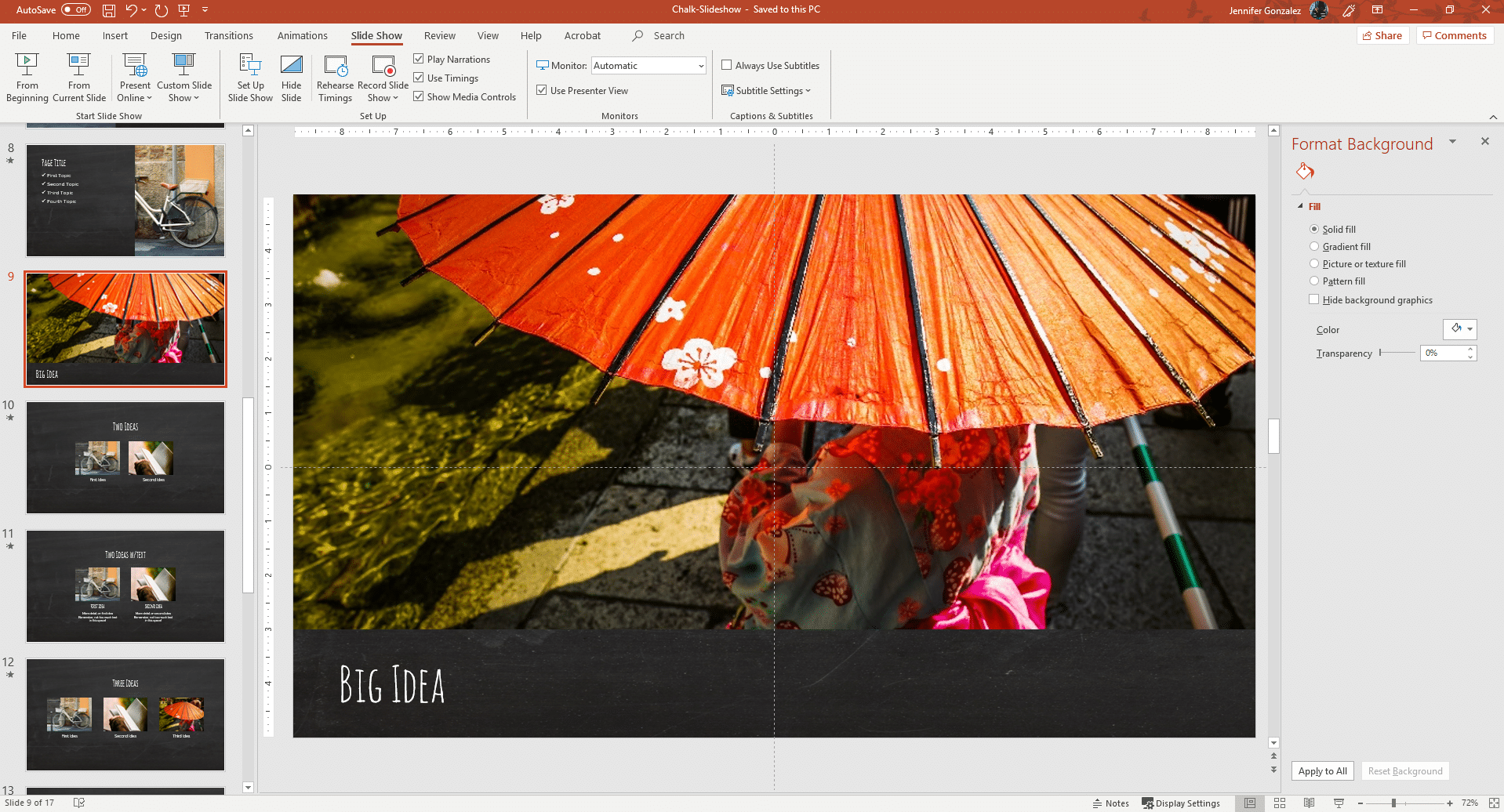The width and height of the screenshot is (1504, 812).
Task: Click the From Current Slide icon
Action: point(79,65)
